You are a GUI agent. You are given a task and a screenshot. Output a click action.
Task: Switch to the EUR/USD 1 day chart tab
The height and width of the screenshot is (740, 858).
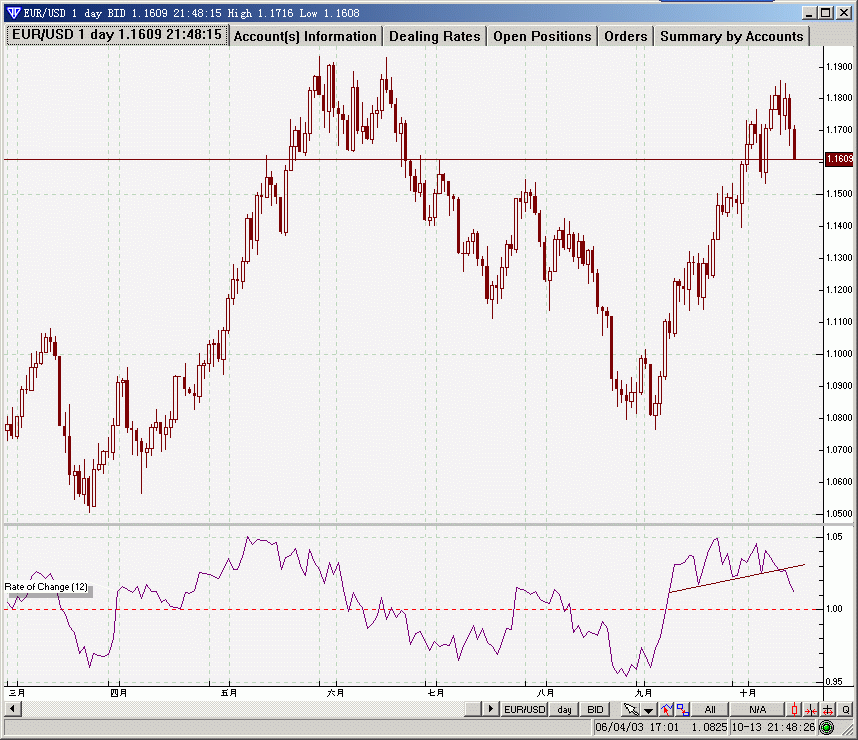tap(117, 34)
